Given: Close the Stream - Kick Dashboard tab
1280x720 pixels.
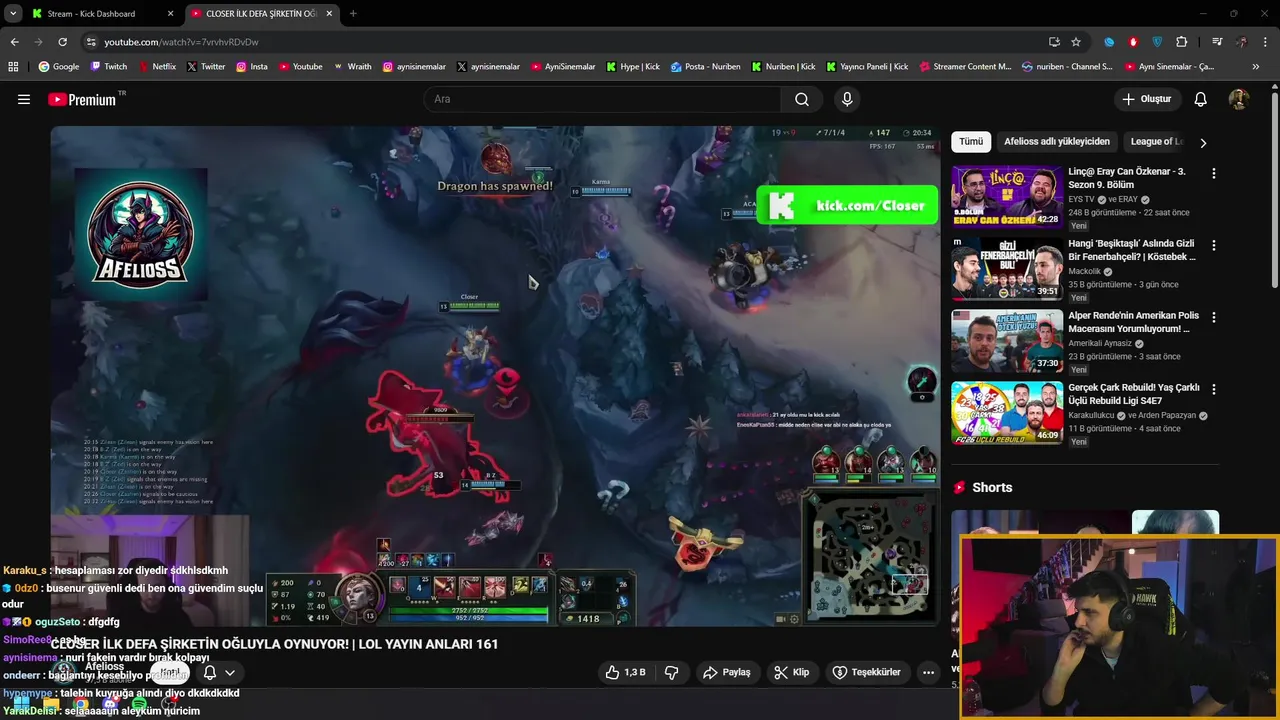Looking at the screenshot, I should tap(171, 14).
